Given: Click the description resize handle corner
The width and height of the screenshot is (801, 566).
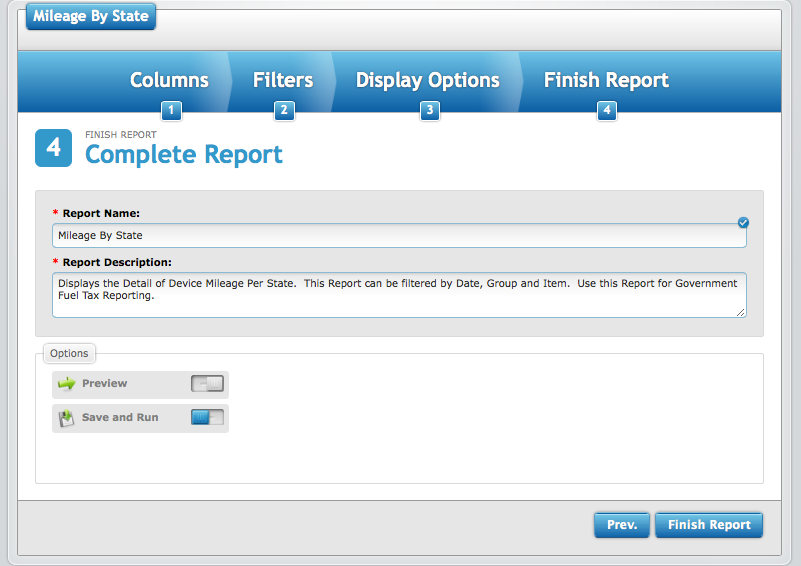Looking at the screenshot, I should coord(741,312).
